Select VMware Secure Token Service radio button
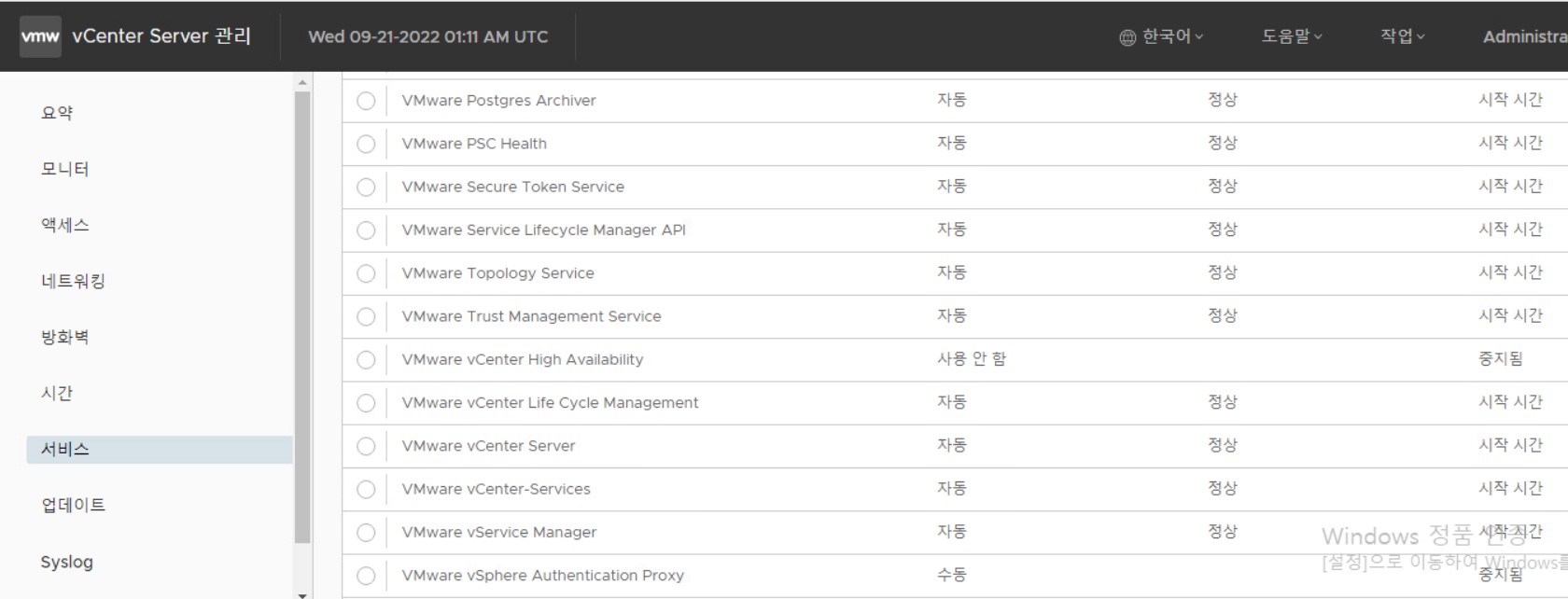Viewport: 1568px width, 599px height. point(366,187)
